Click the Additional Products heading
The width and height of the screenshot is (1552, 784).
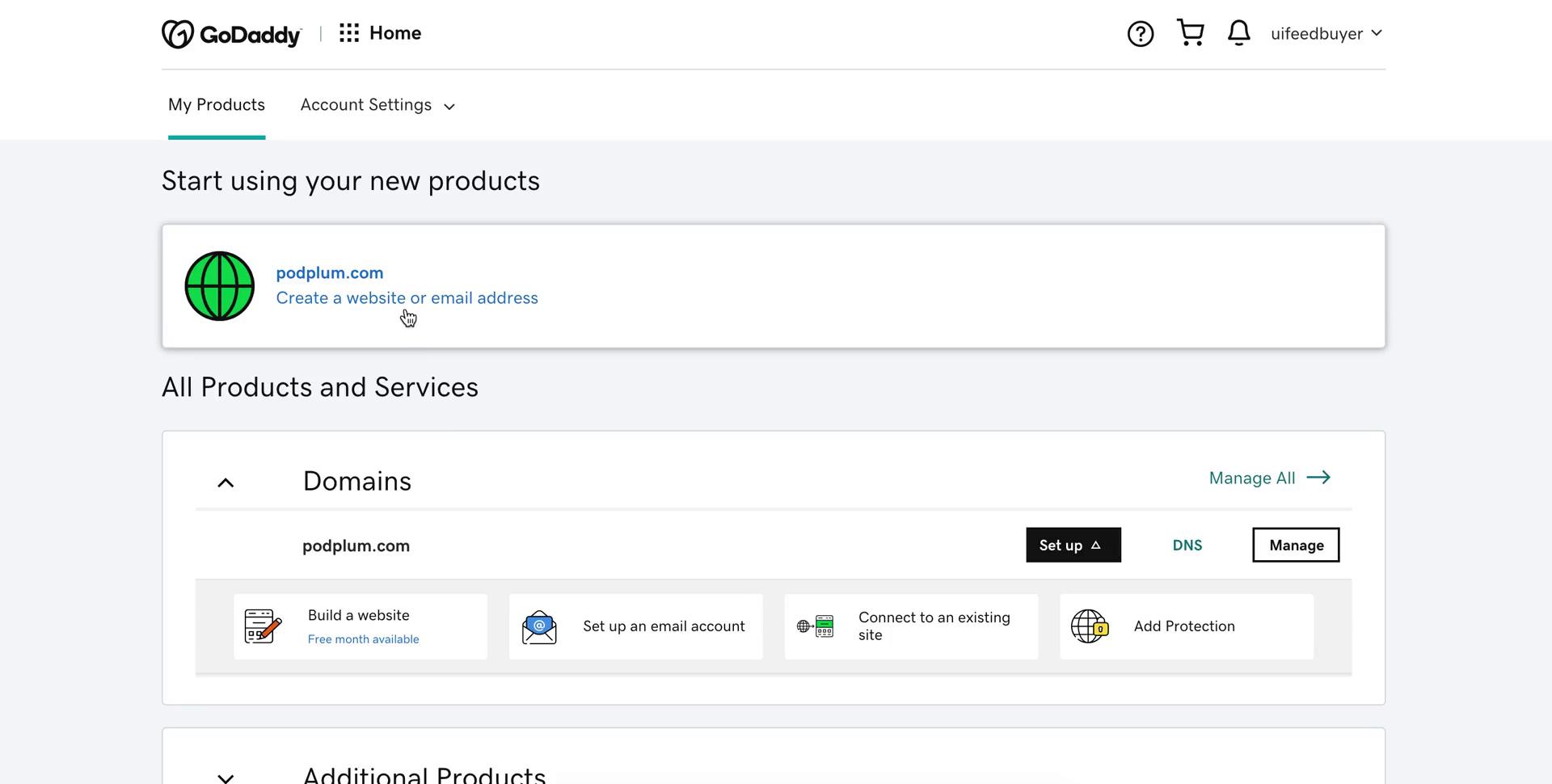point(424,774)
